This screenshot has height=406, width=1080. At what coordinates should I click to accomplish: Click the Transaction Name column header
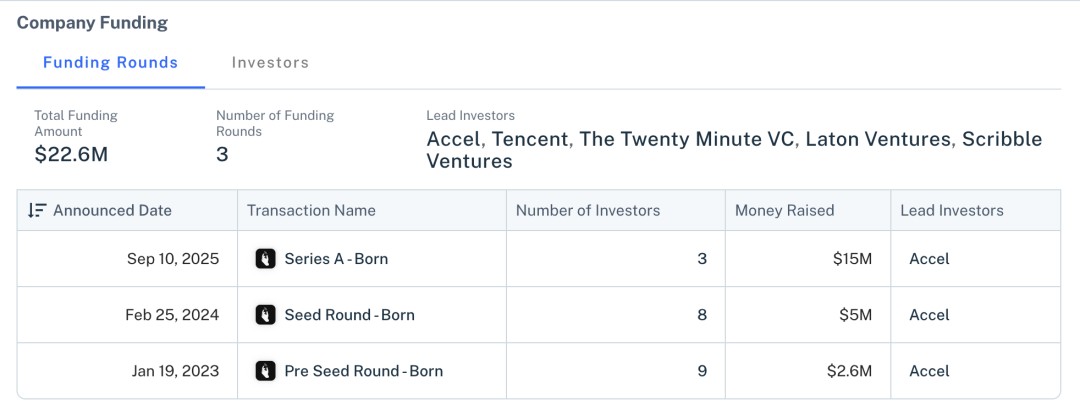(311, 210)
